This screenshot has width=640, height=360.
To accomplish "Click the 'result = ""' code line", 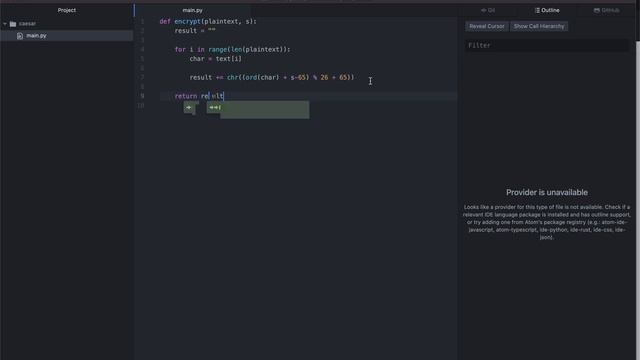I will click(195, 31).
